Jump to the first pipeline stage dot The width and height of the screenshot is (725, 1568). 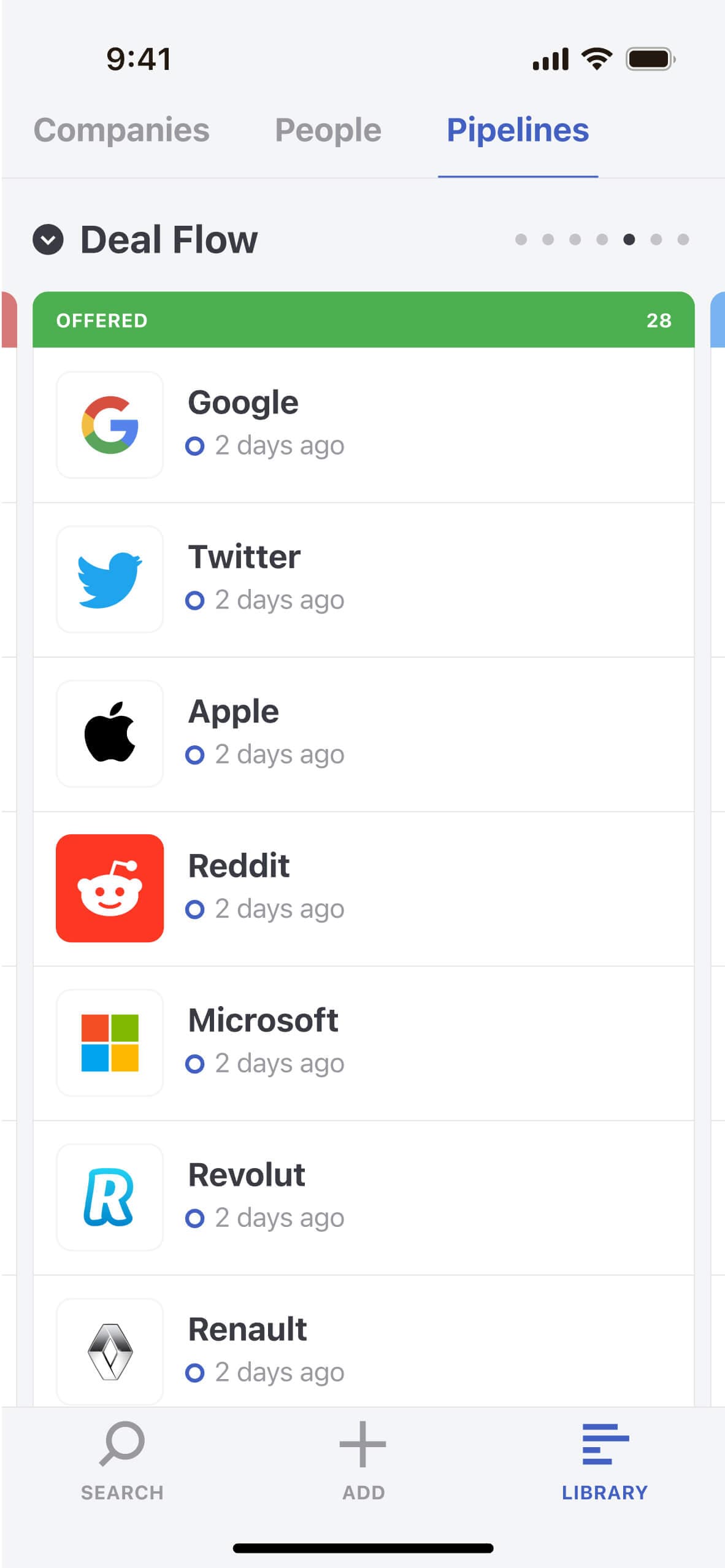(x=521, y=239)
